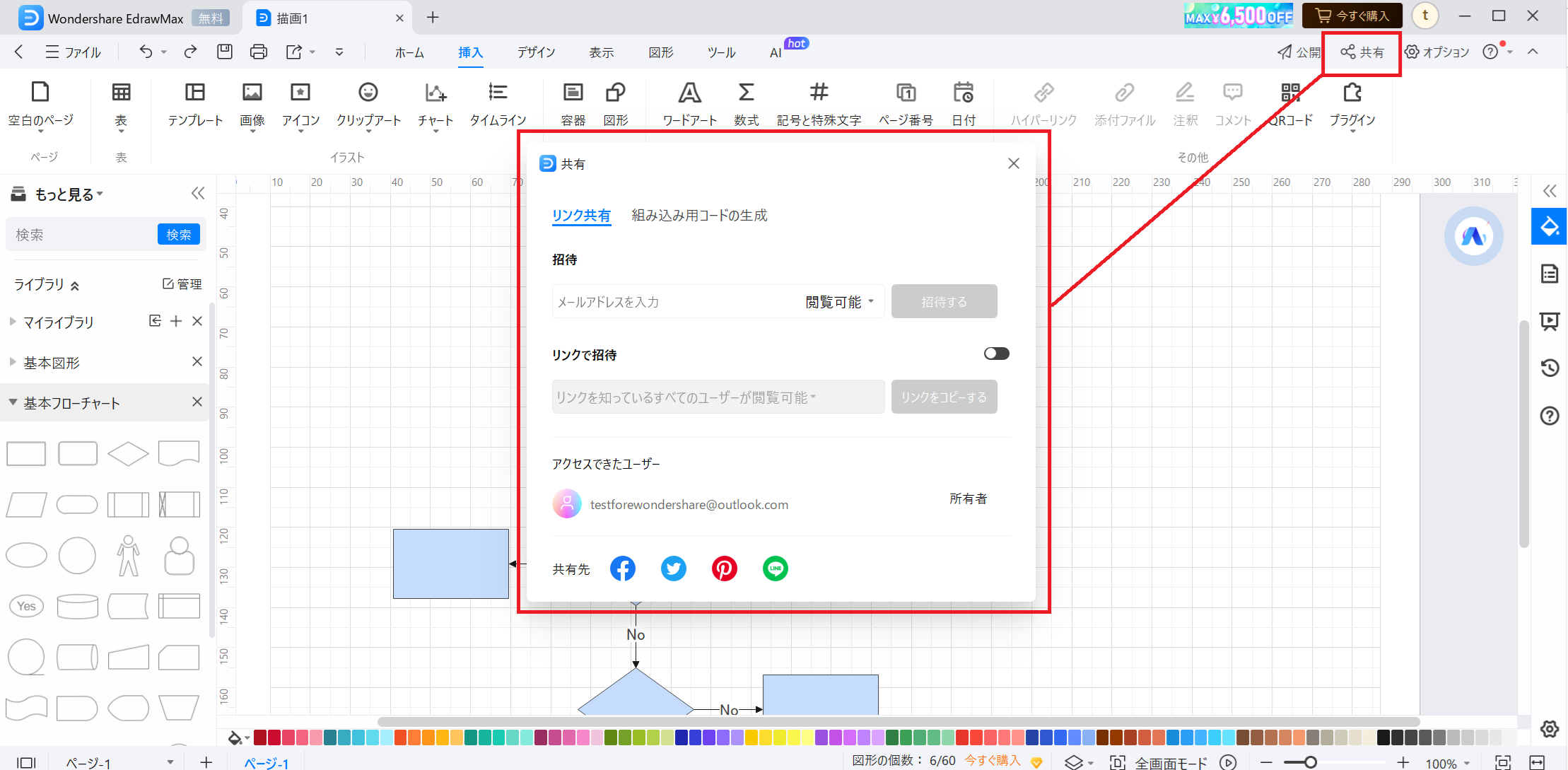Open the Edraw AI assistant icon
The width and height of the screenshot is (1568, 770).
point(1473,235)
